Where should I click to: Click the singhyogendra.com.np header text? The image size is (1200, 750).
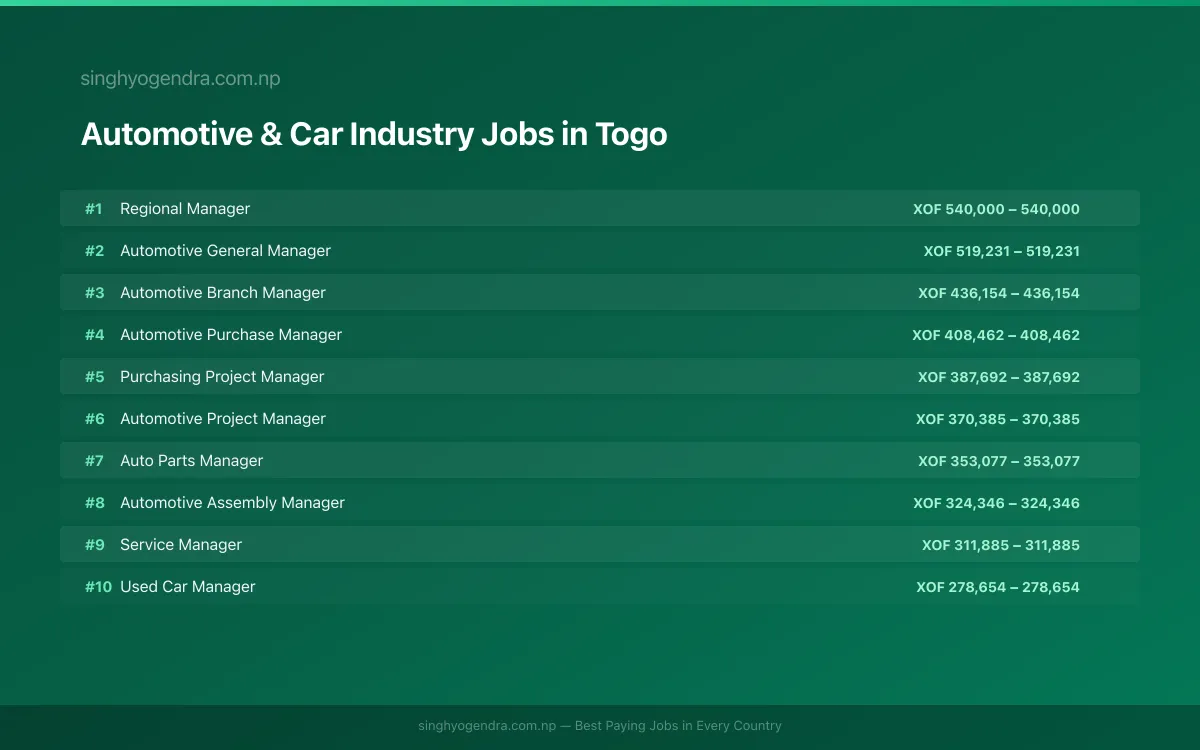(x=180, y=79)
